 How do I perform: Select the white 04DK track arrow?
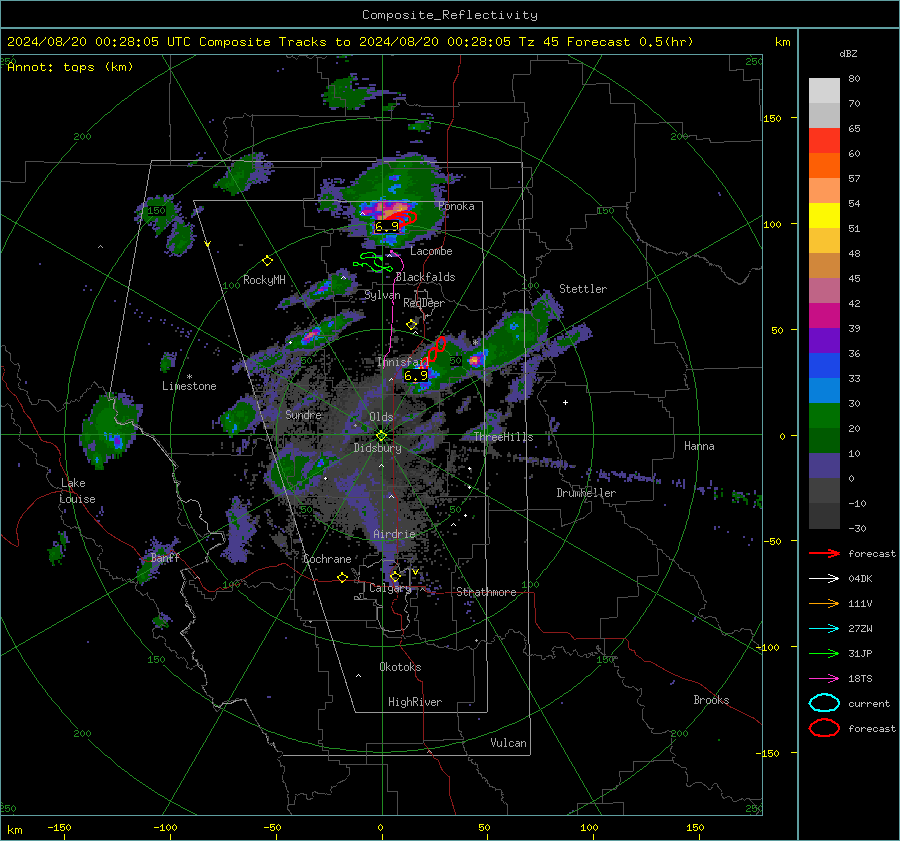tap(824, 579)
